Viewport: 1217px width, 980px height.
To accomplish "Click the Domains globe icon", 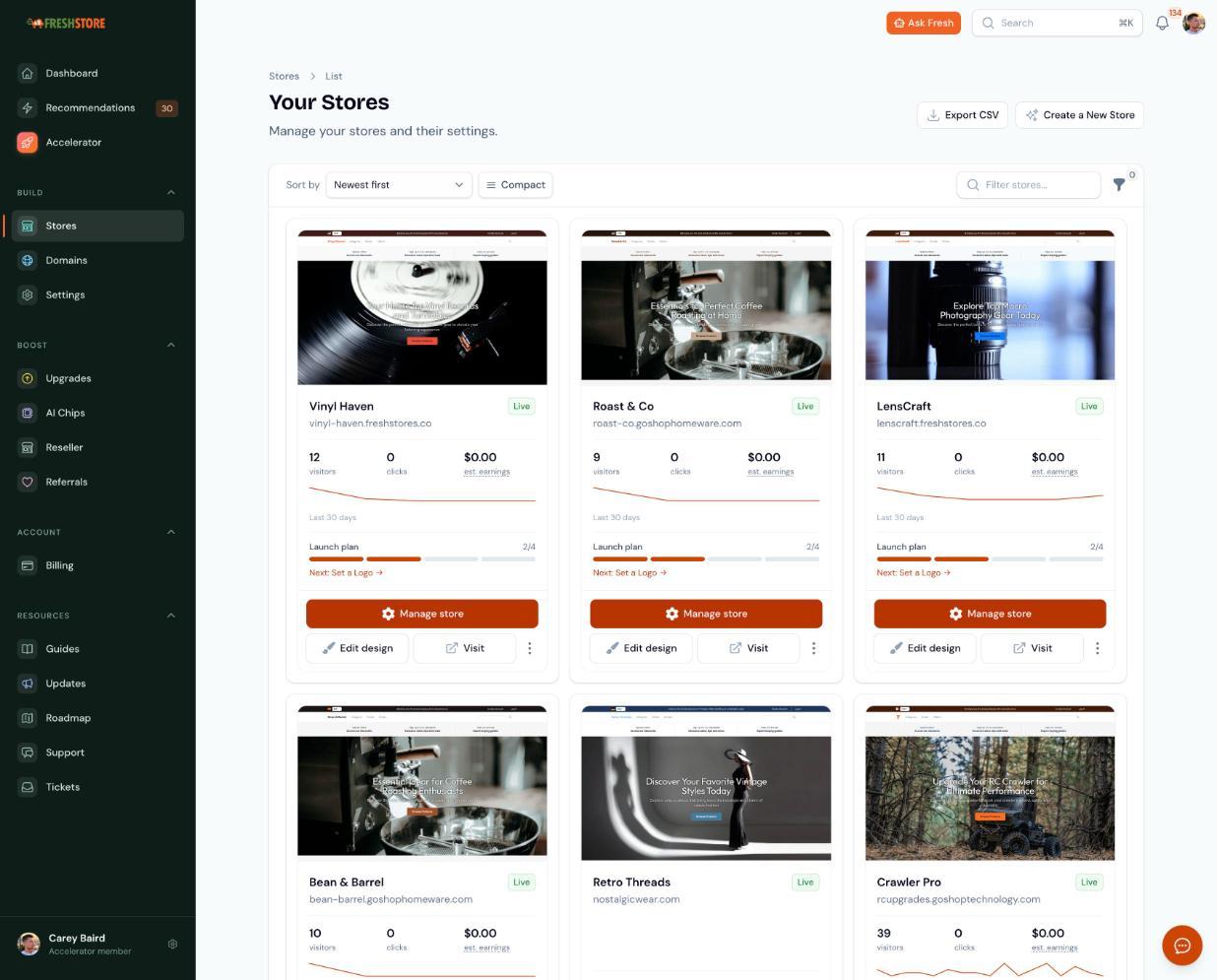I will click(28, 260).
